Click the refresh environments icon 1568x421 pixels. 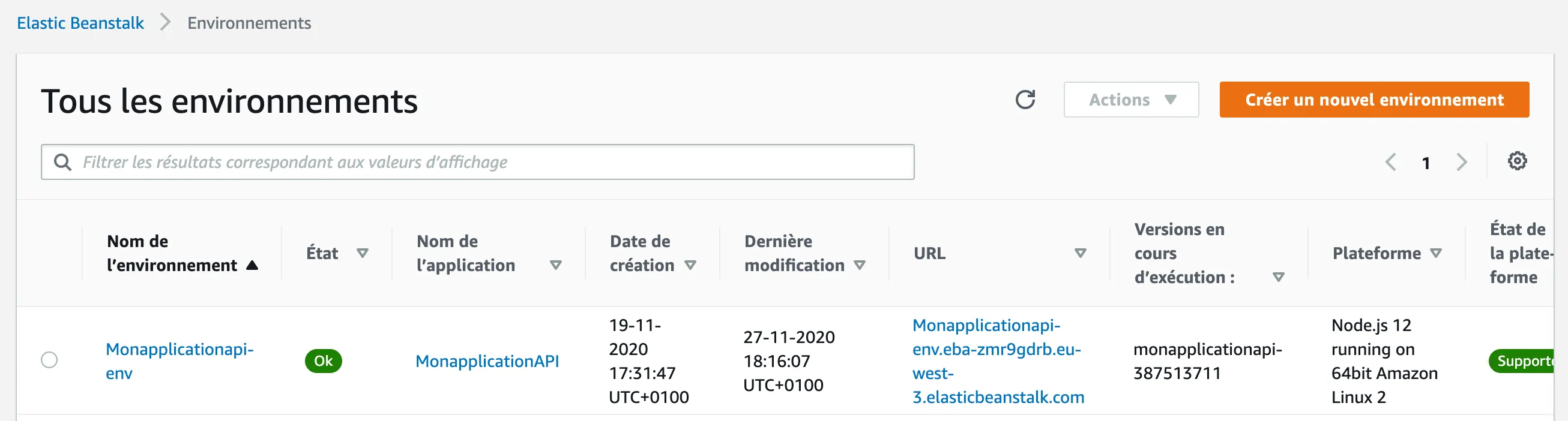[1025, 100]
